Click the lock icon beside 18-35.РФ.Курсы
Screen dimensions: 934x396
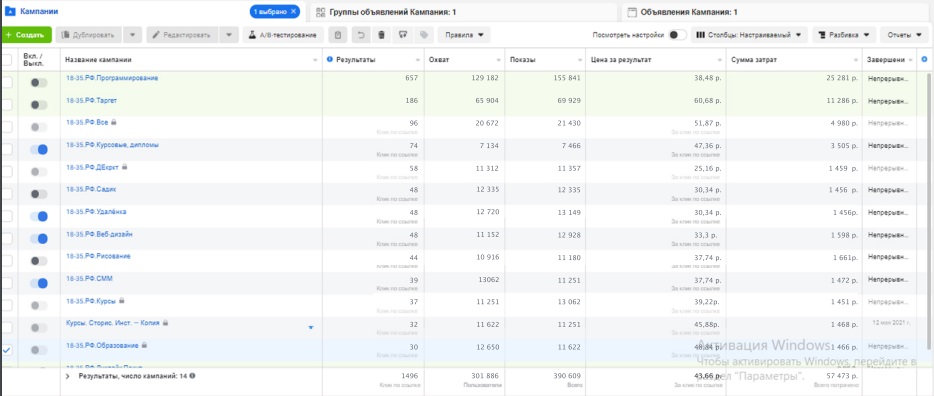(122, 301)
